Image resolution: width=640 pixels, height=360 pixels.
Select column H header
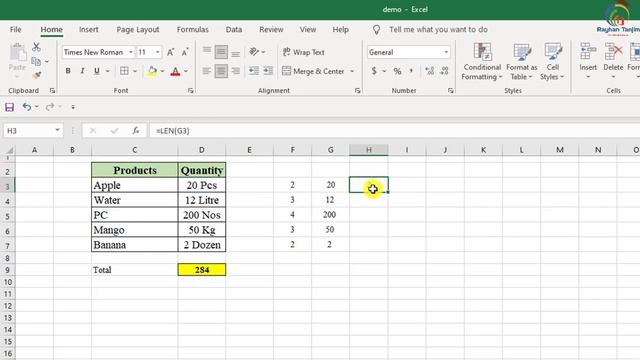click(x=369, y=150)
